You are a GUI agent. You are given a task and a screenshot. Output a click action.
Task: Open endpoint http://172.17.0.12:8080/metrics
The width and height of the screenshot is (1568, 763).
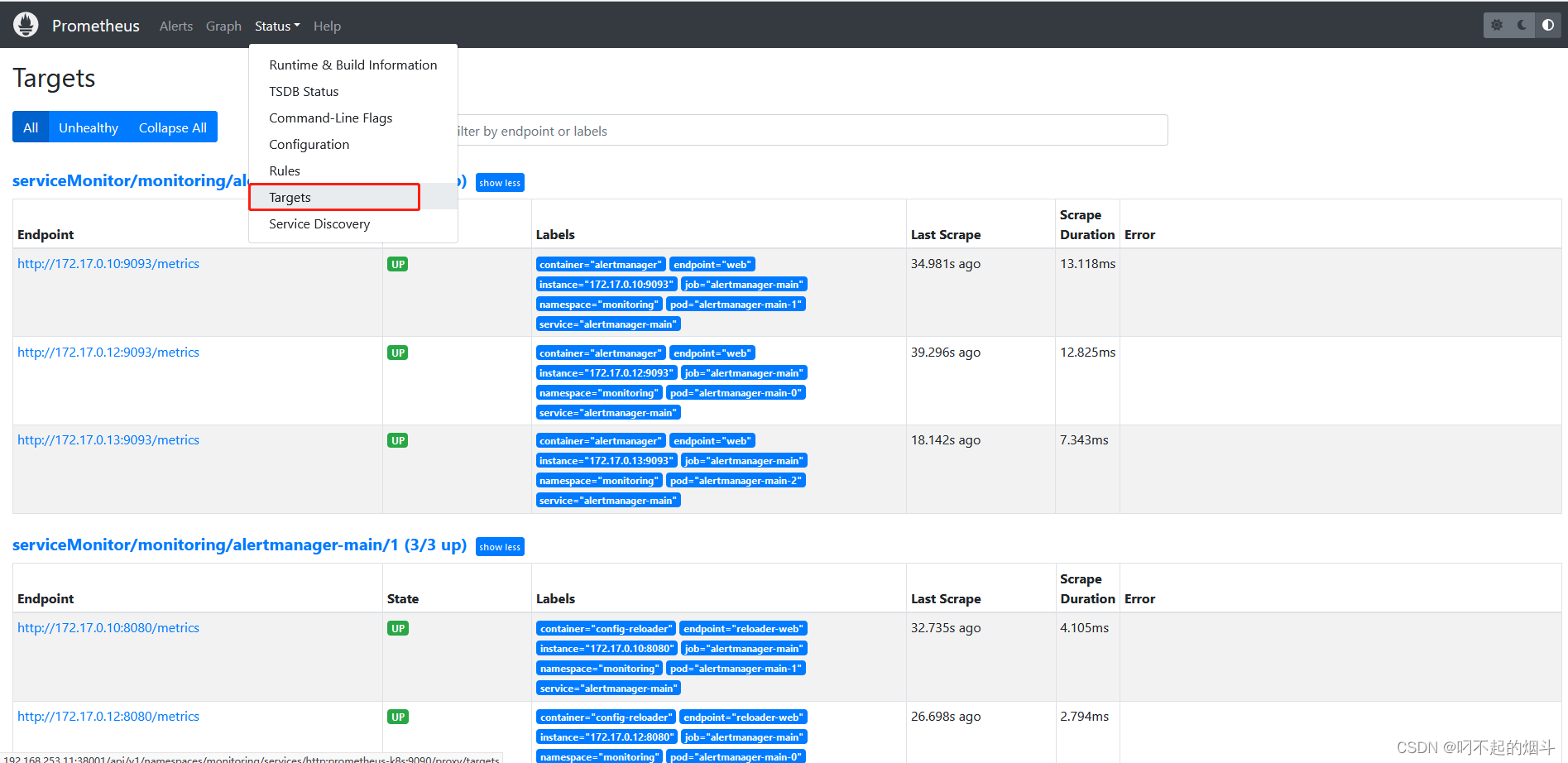[108, 716]
